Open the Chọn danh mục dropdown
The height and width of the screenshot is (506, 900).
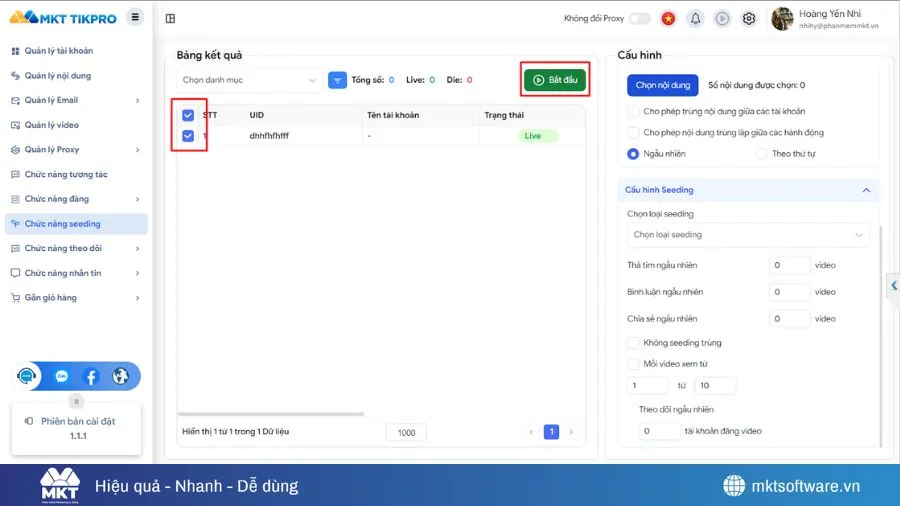[249, 80]
